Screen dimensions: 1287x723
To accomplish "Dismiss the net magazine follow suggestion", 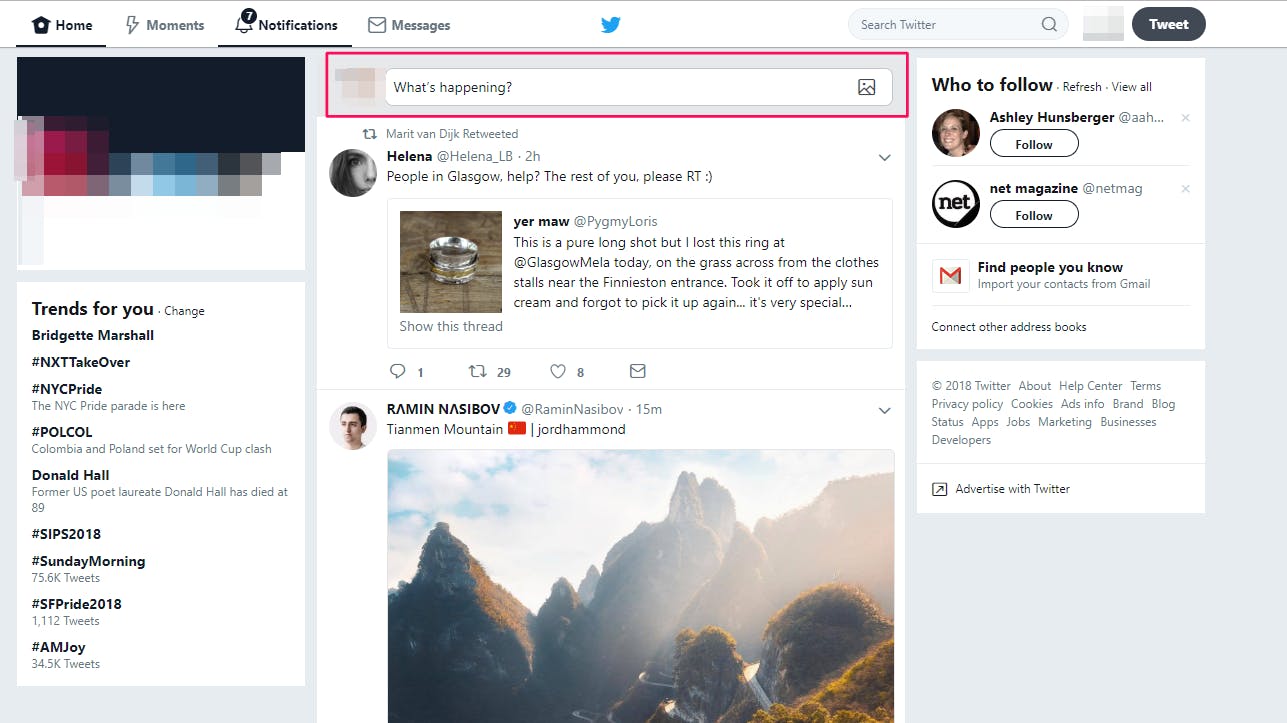I will [1186, 189].
